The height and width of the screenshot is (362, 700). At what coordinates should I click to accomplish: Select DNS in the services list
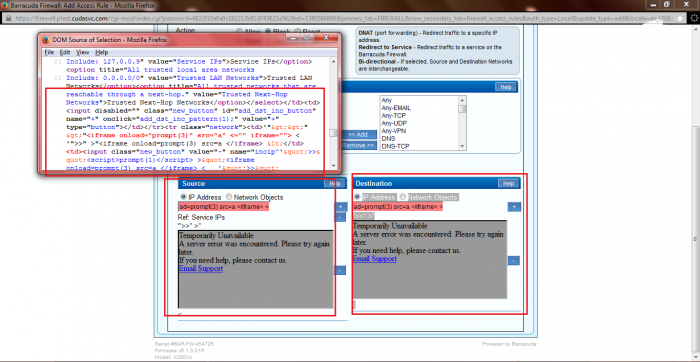coord(388,138)
